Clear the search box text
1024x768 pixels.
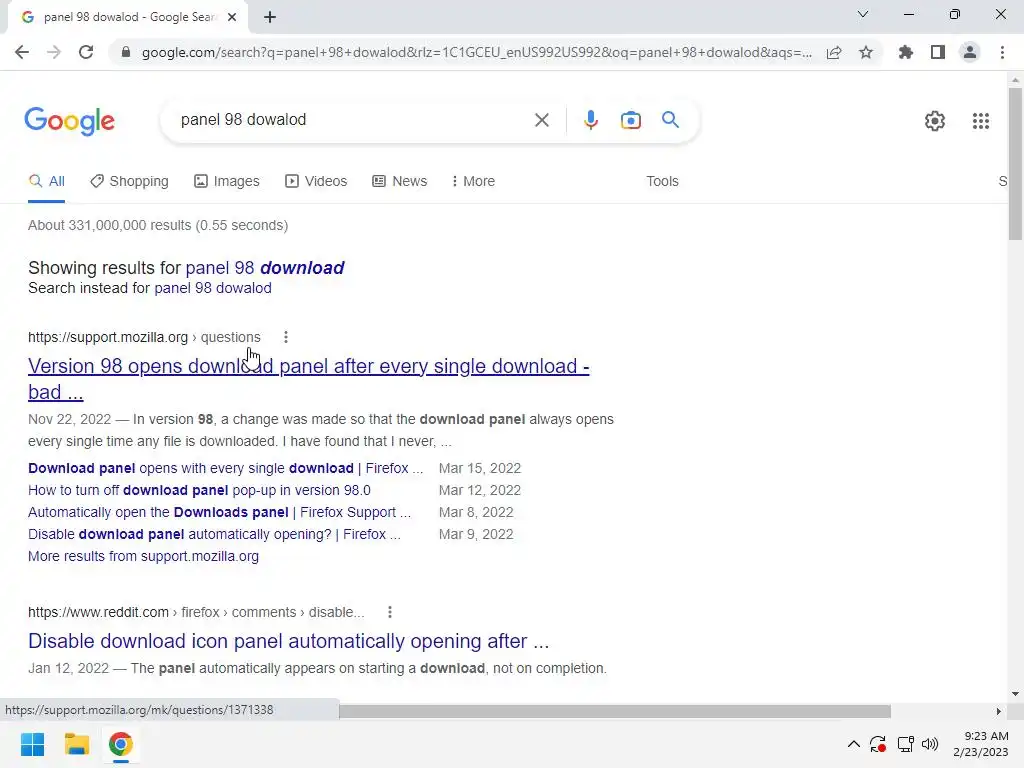coord(541,120)
